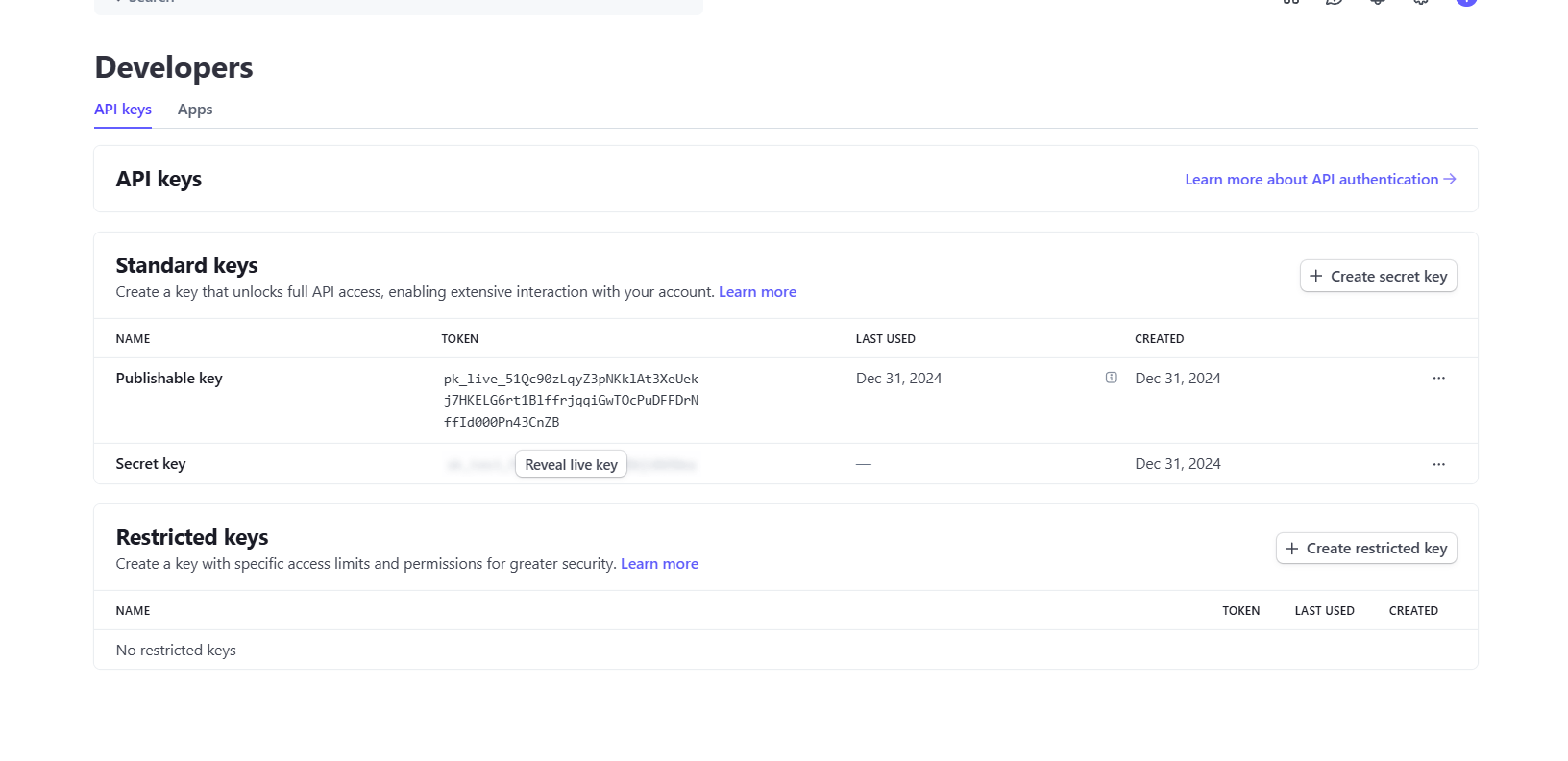
Task: Click LAST USED header in Standard keys table
Action: pos(885,339)
